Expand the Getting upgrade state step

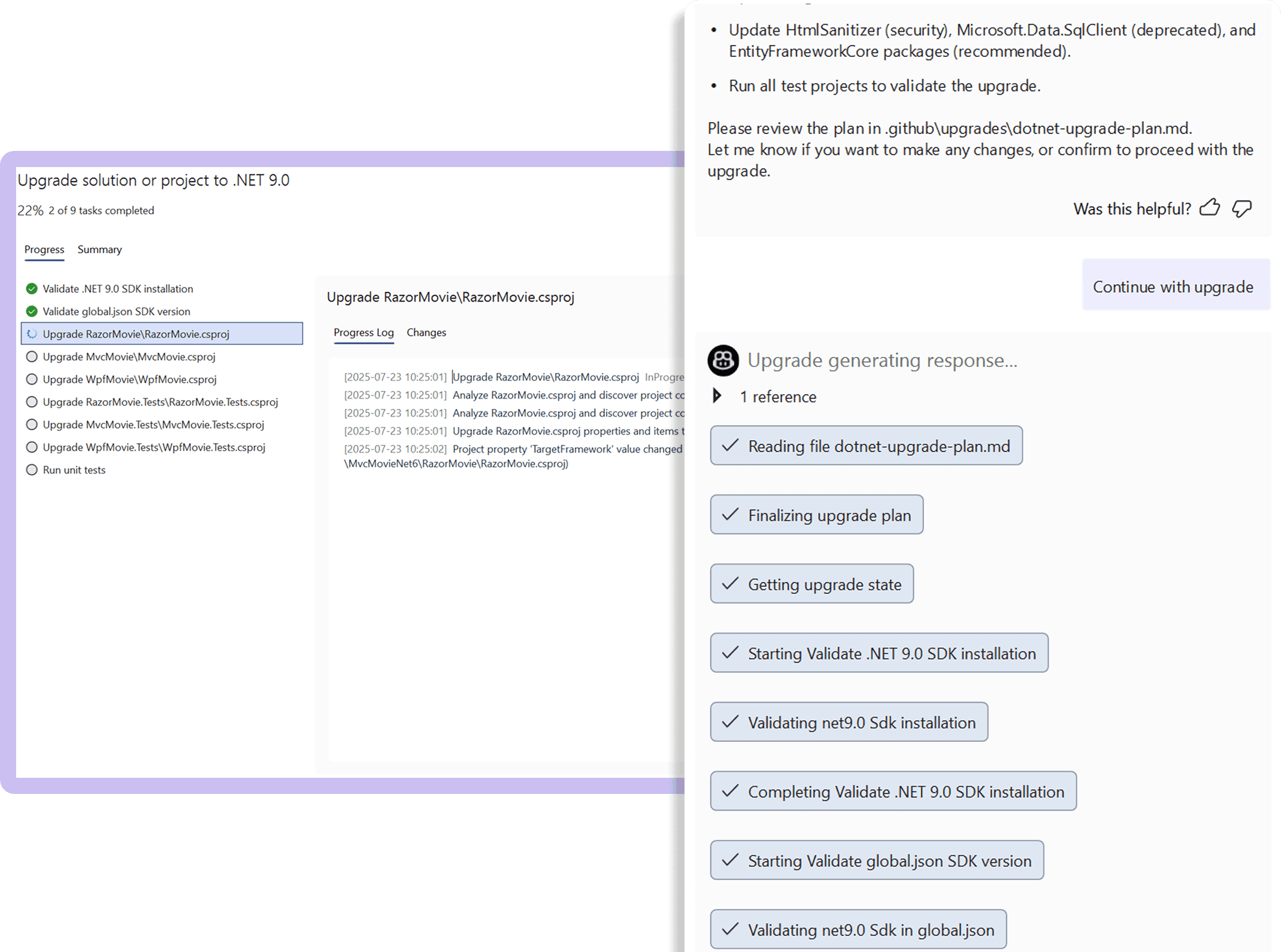pos(811,584)
